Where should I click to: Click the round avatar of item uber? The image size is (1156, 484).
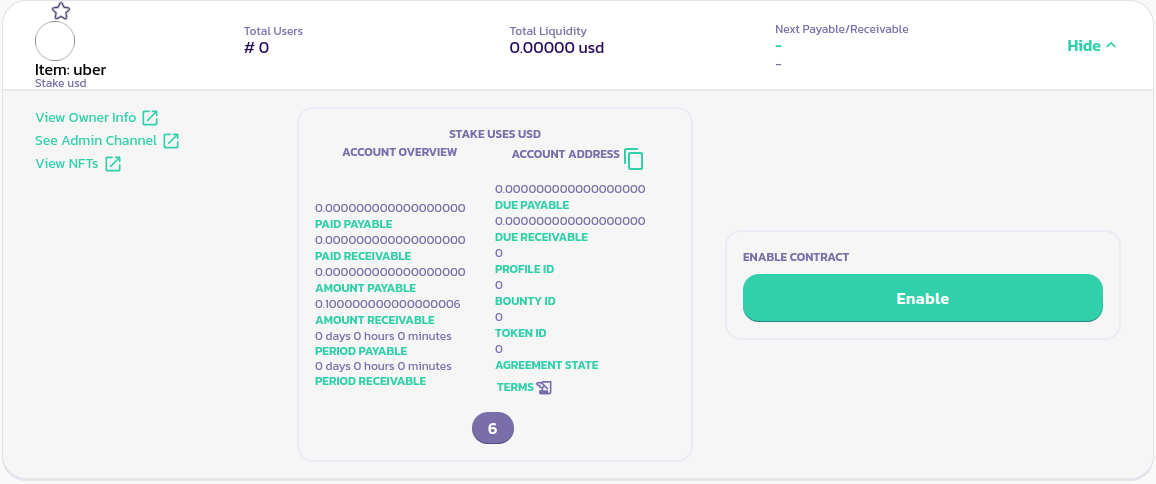tap(55, 41)
